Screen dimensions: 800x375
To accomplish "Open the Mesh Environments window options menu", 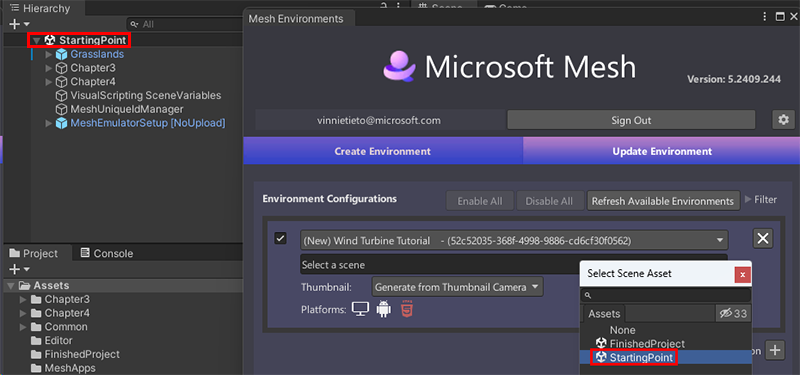I will tap(764, 17).
